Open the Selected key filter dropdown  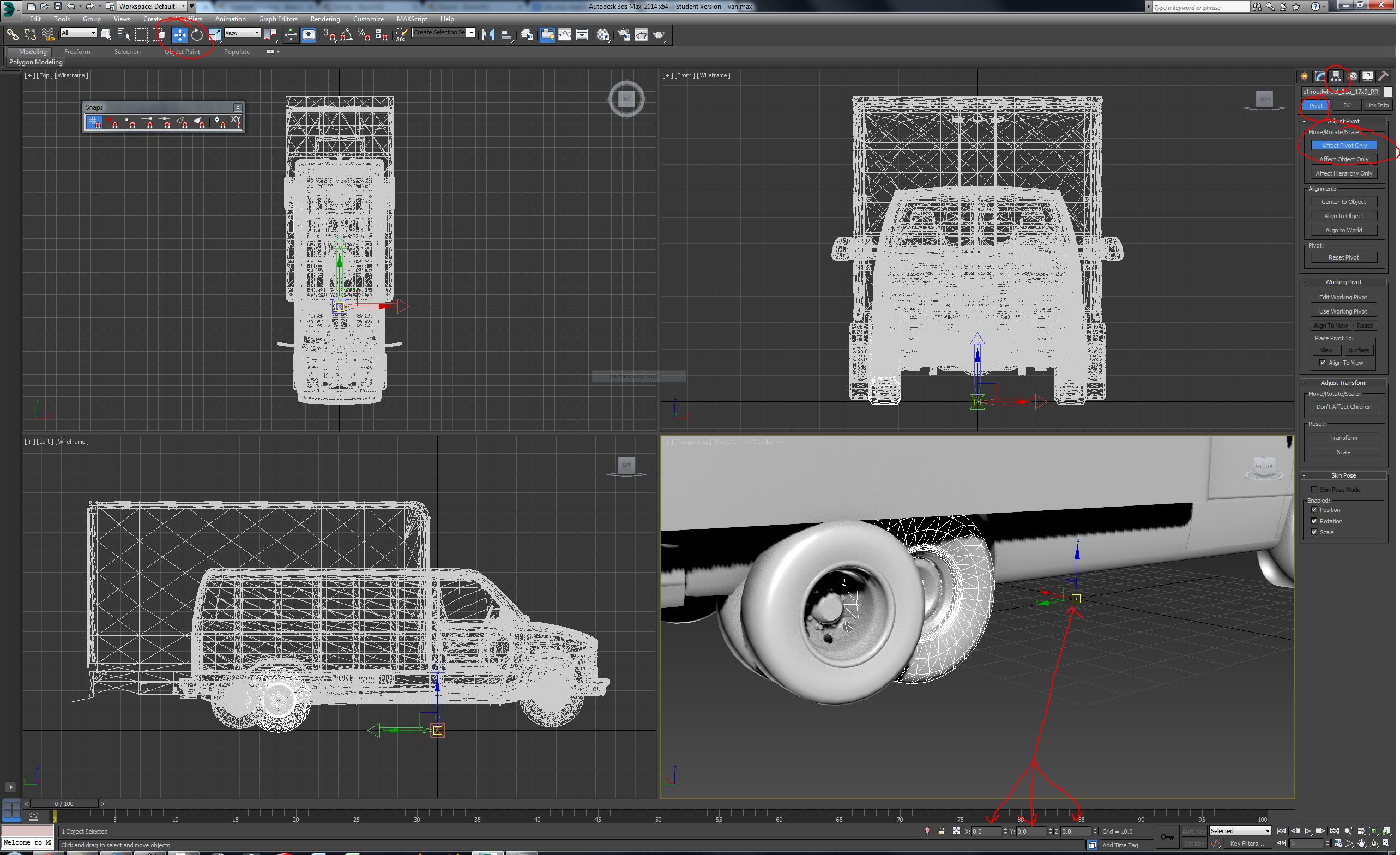(x=1240, y=831)
